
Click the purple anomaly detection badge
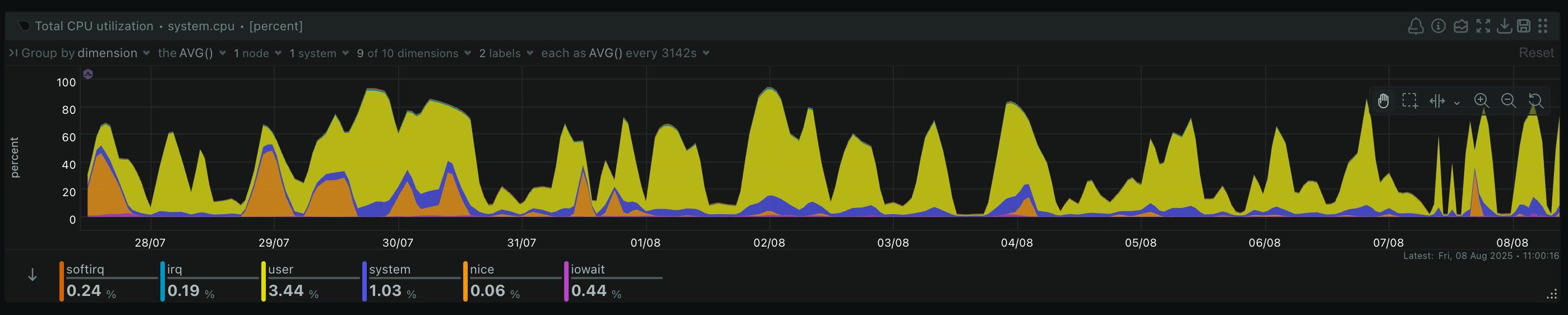tap(87, 74)
